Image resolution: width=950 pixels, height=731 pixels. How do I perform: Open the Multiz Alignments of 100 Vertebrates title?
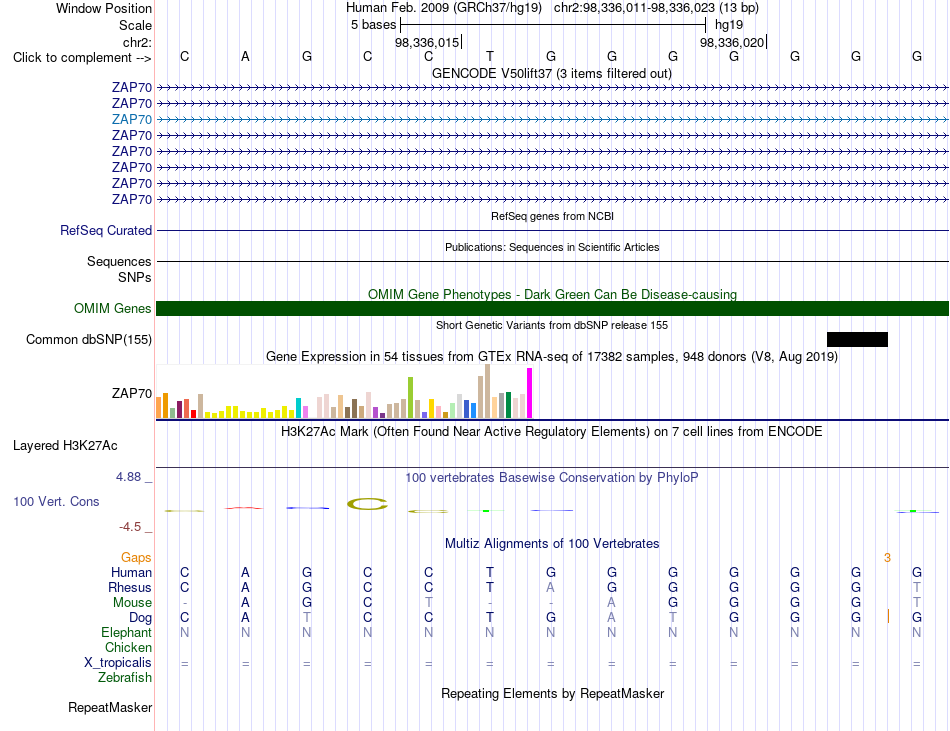[552, 543]
